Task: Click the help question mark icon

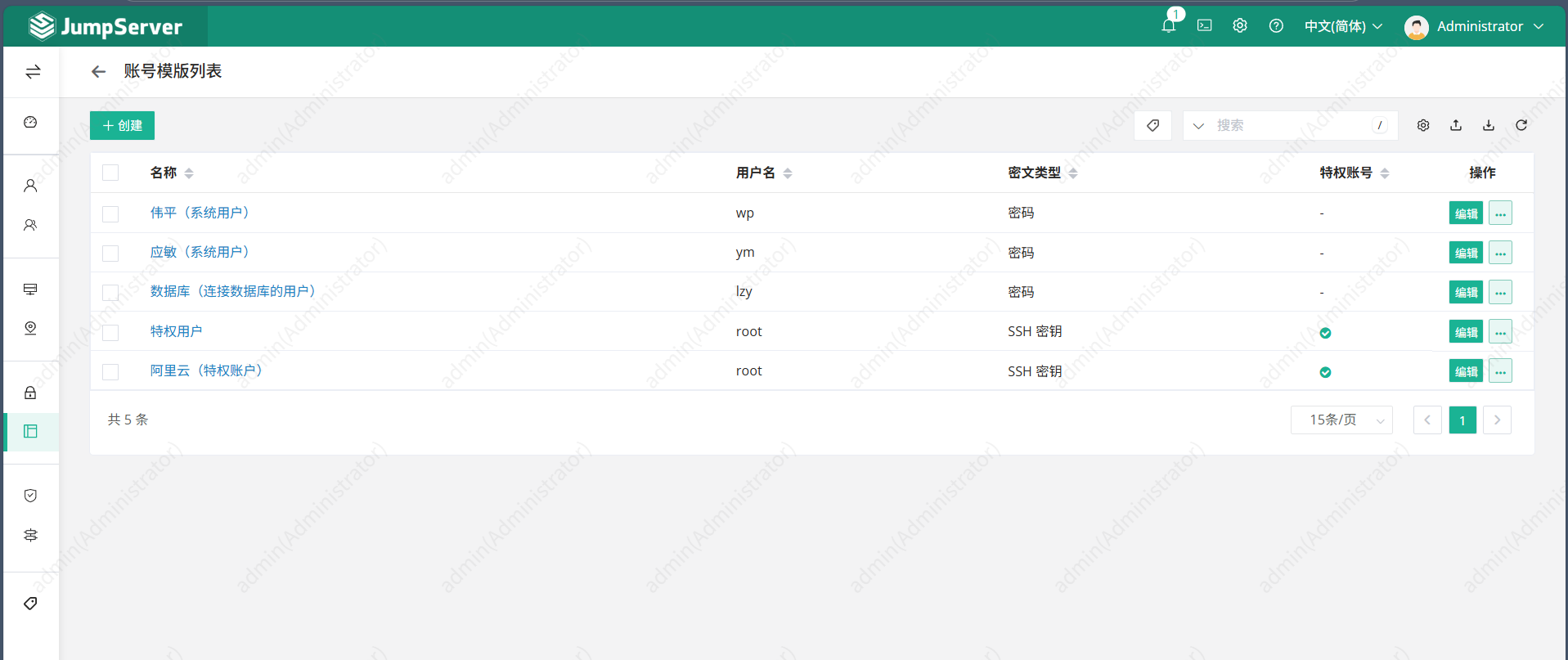Action: (x=1275, y=26)
